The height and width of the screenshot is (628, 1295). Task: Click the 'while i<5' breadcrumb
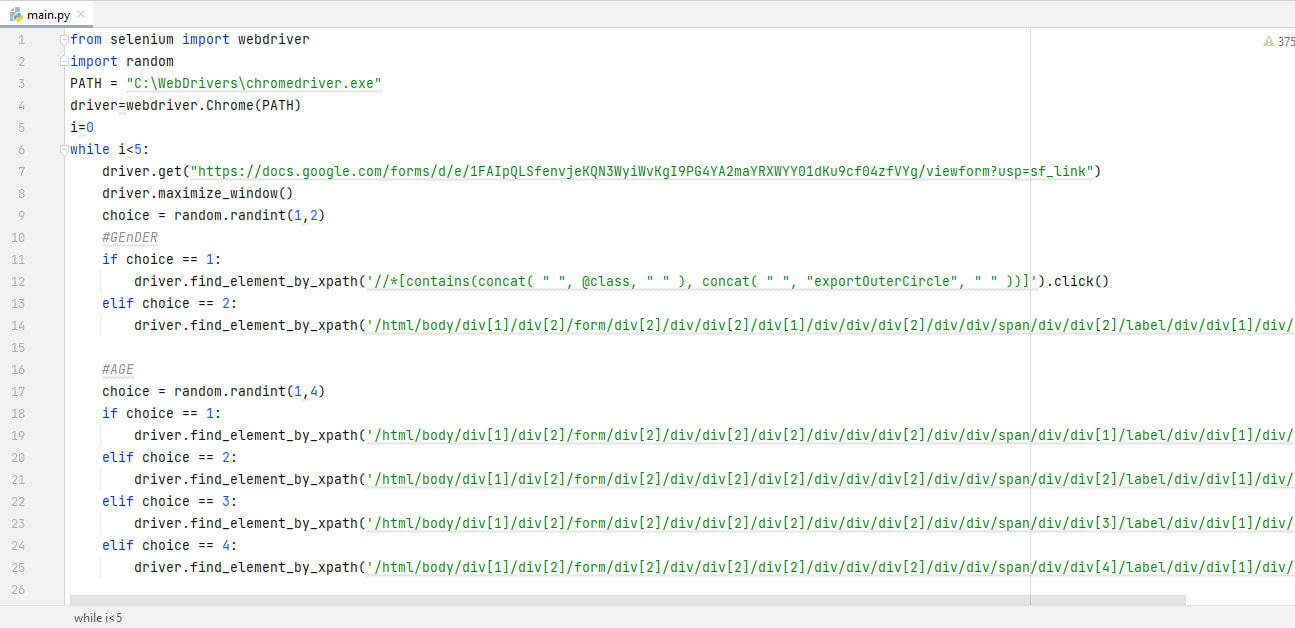tap(98, 618)
